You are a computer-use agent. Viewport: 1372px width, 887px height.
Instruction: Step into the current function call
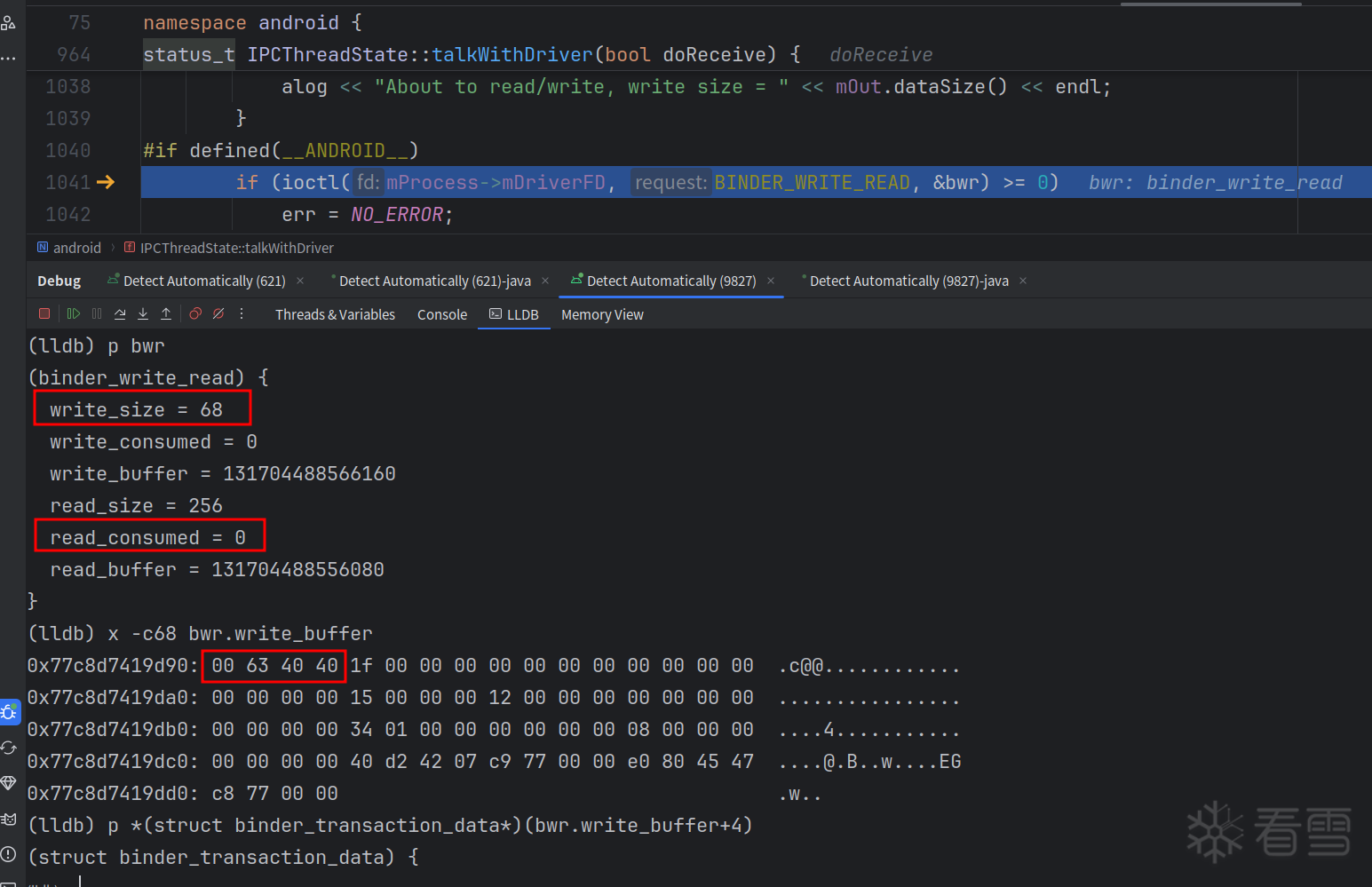click(143, 313)
